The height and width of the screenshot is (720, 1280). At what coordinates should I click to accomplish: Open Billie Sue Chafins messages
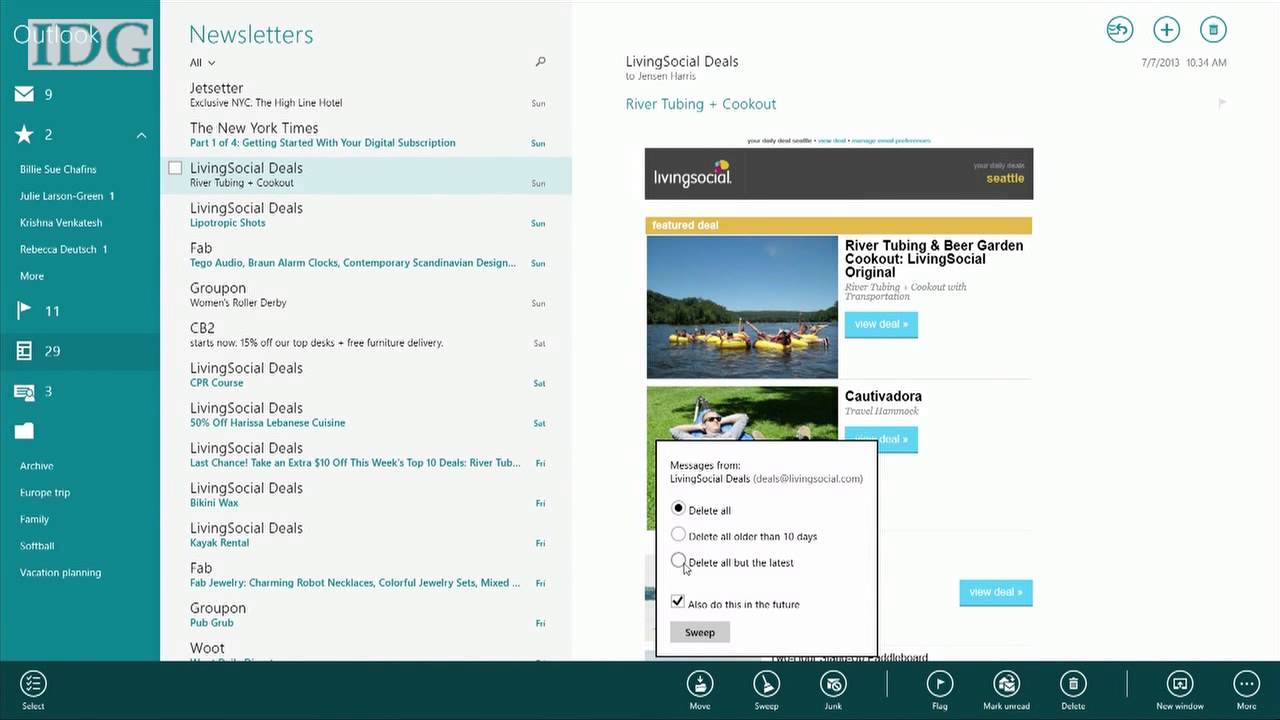click(58, 169)
